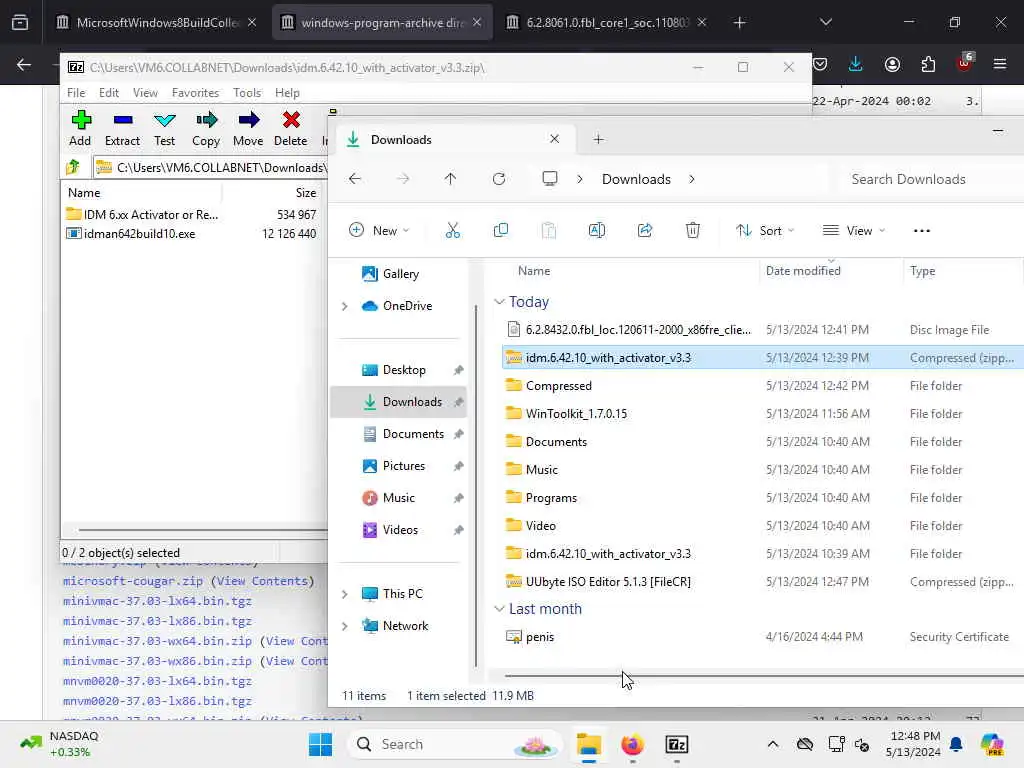Click the Pocket save icon in Firefox
Image resolution: width=1024 pixels, height=768 pixels.
click(820, 64)
